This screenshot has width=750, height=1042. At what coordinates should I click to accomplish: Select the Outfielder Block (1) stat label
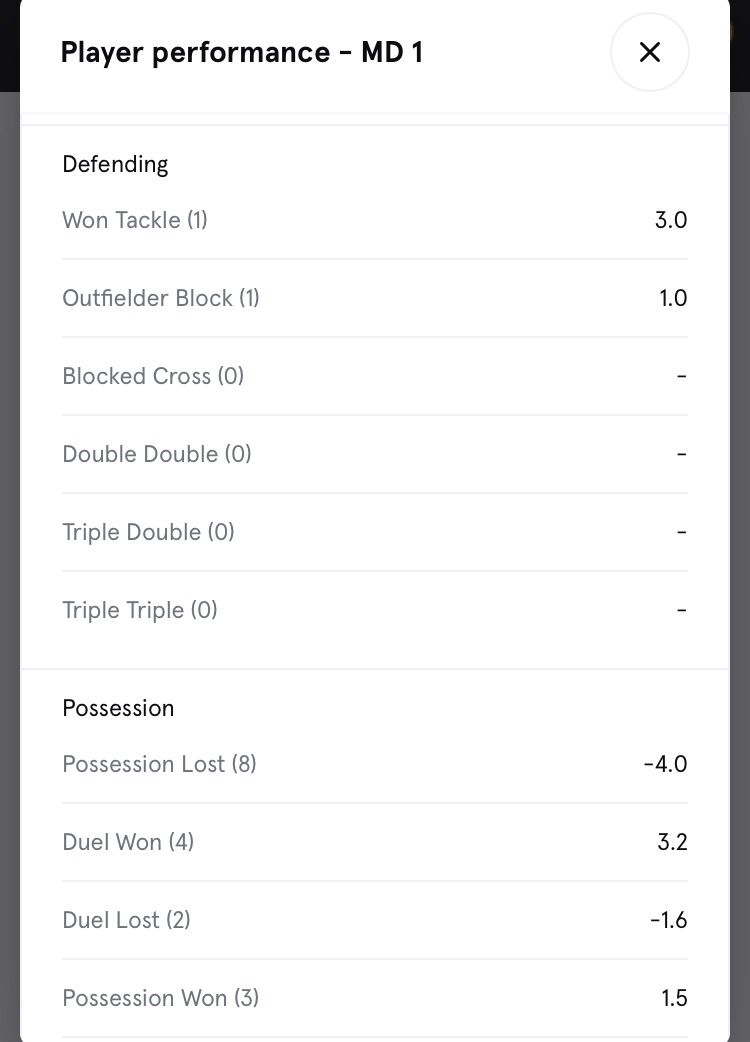point(161,298)
